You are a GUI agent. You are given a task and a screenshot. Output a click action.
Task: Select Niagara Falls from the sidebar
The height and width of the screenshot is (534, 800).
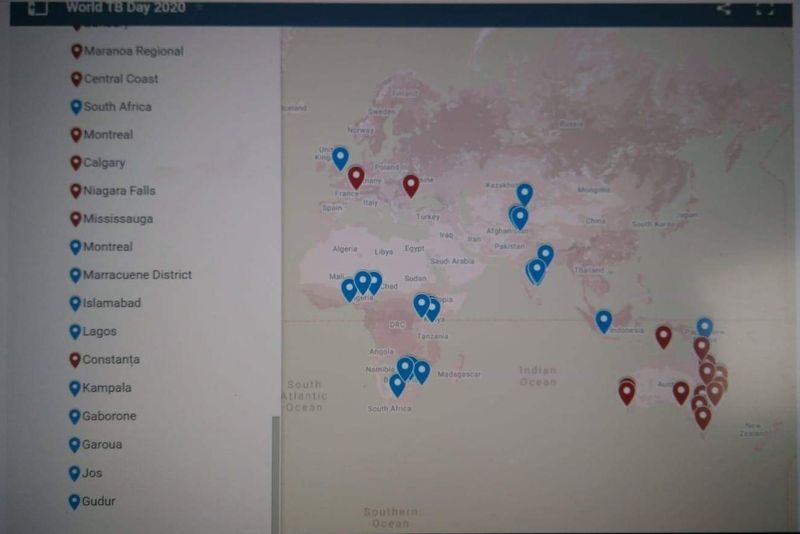pos(119,191)
